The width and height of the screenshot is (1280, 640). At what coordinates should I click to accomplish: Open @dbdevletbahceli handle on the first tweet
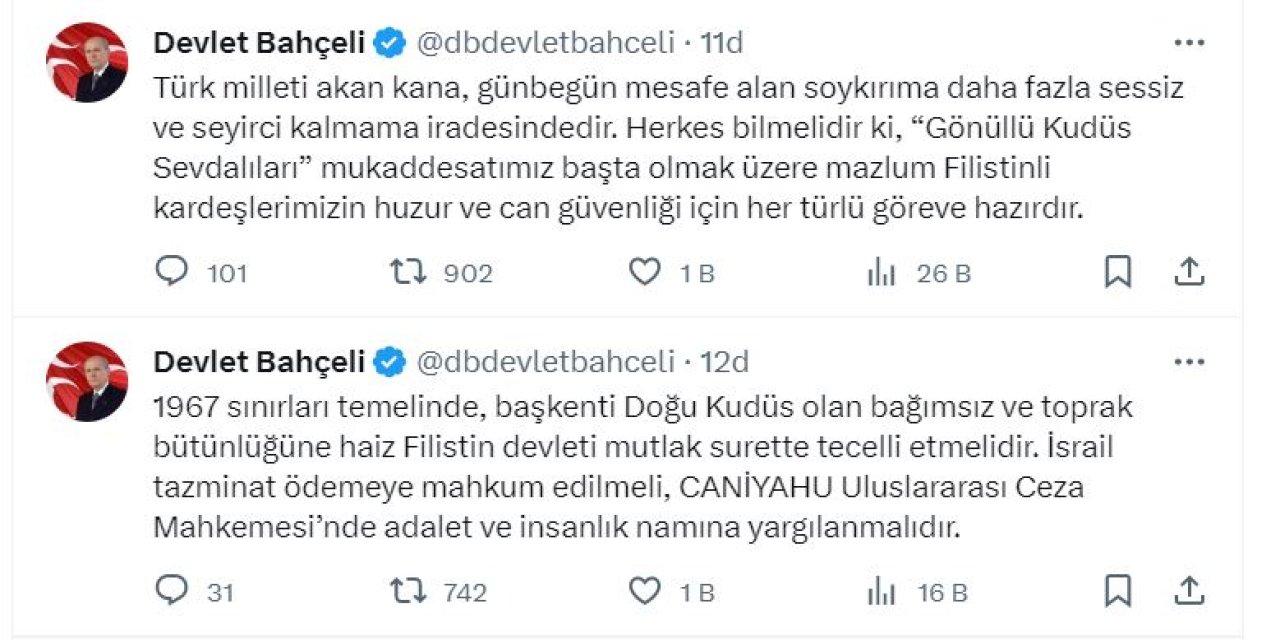click(544, 42)
